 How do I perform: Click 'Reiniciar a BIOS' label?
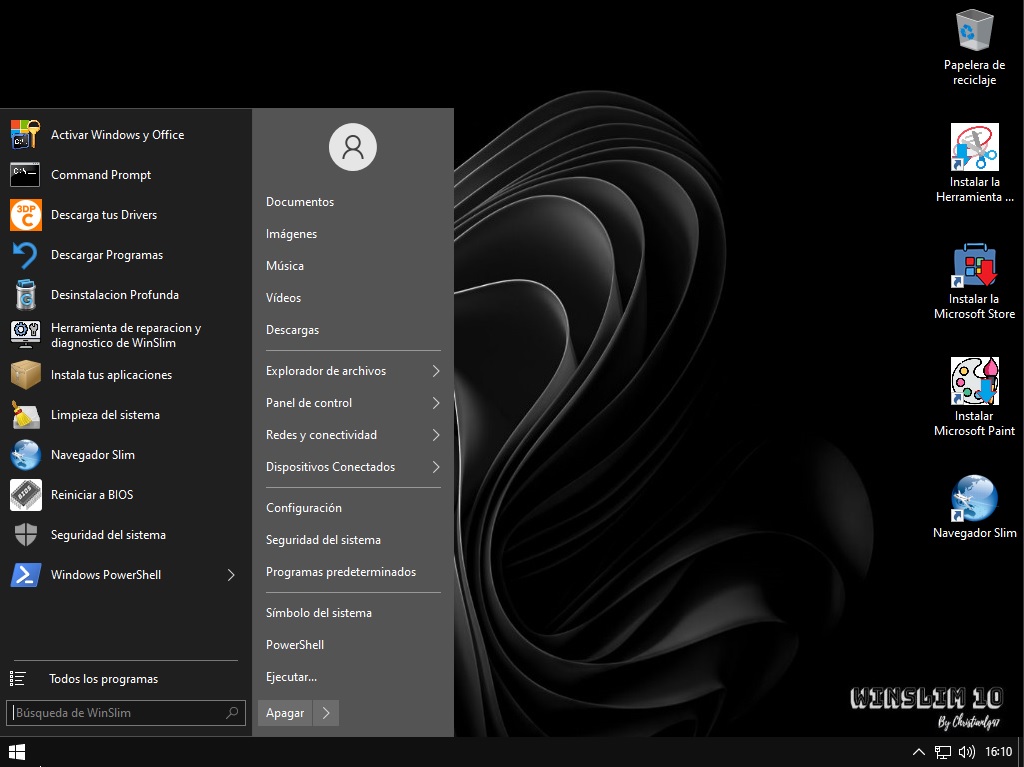point(92,495)
